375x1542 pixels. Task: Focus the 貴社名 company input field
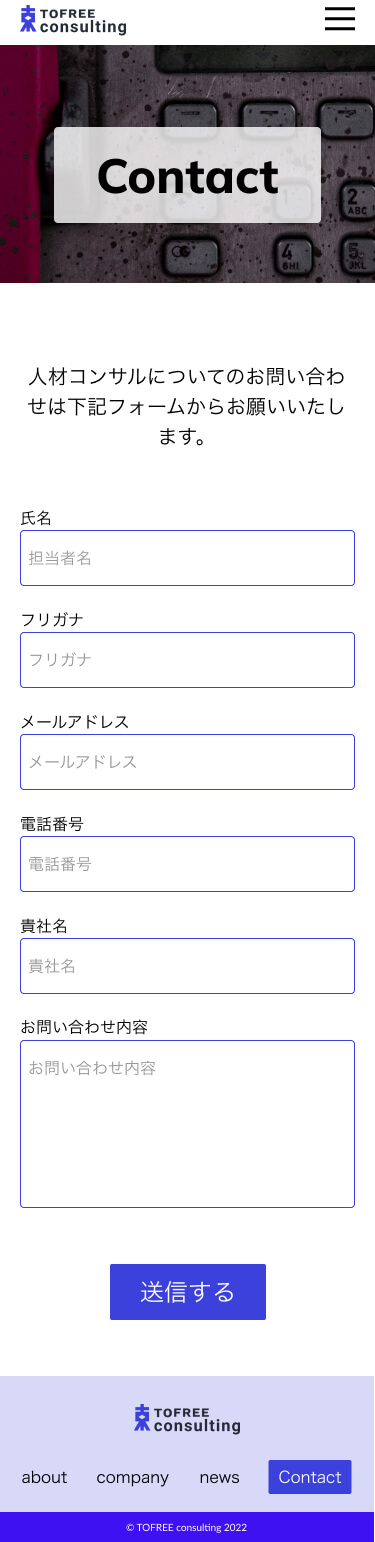187,966
